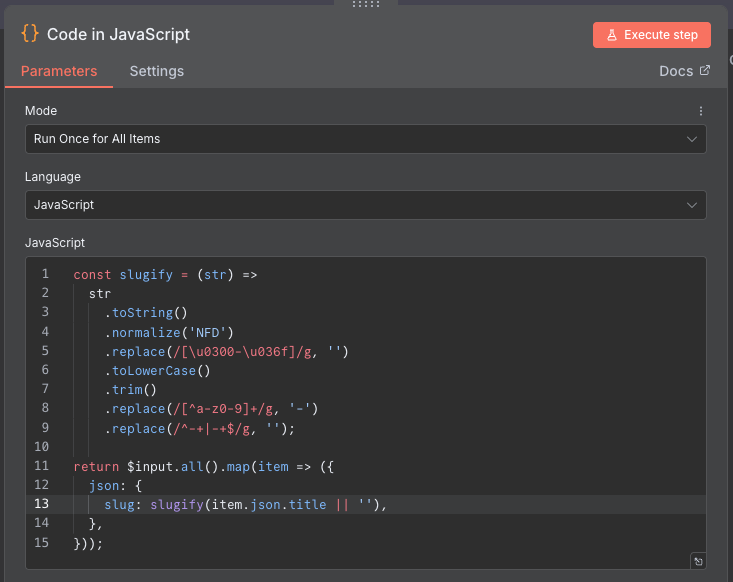Click the '.trim()' call on line 7
The width and height of the screenshot is (733, 582).
click(130, 390)
